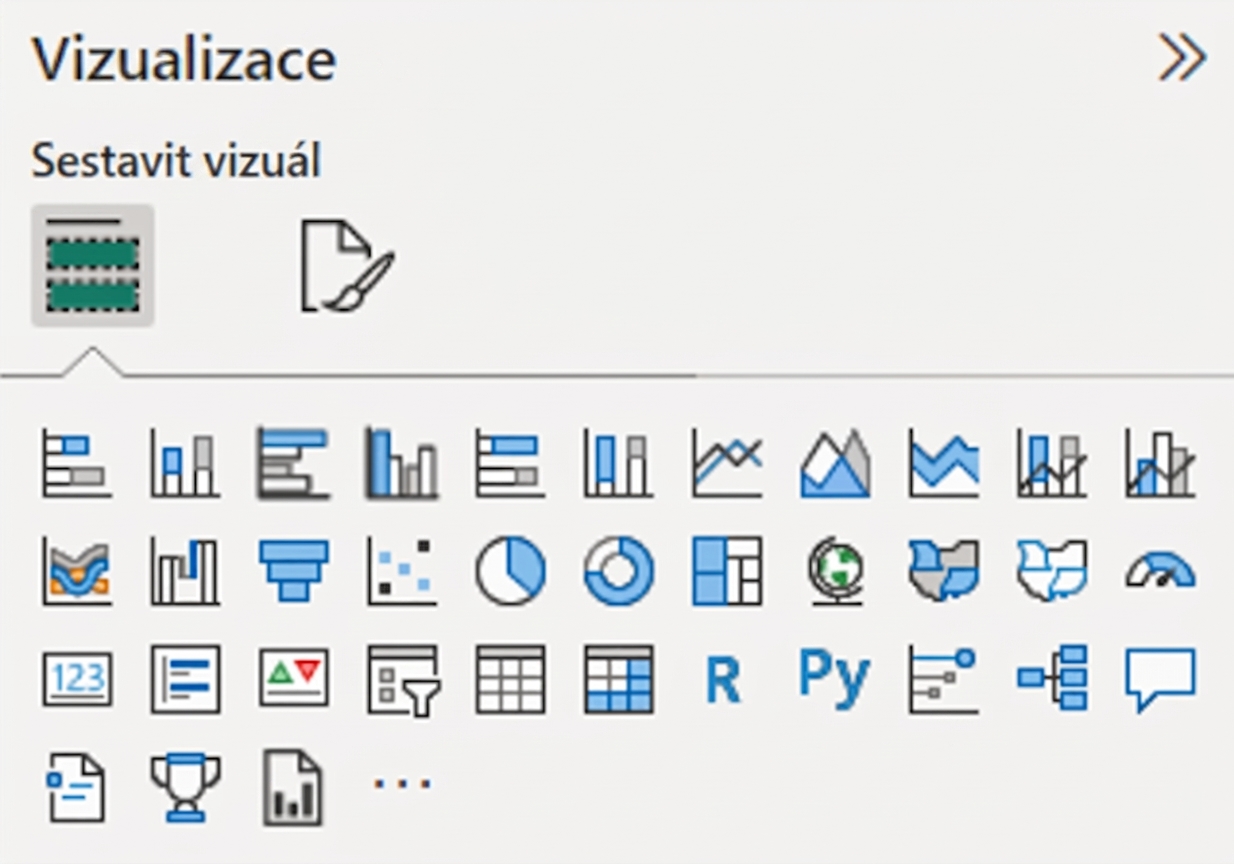This screenshot has height=864, width=1234.
Task: Select the KPI visual with triangles
Action: [x=293, y=678]
